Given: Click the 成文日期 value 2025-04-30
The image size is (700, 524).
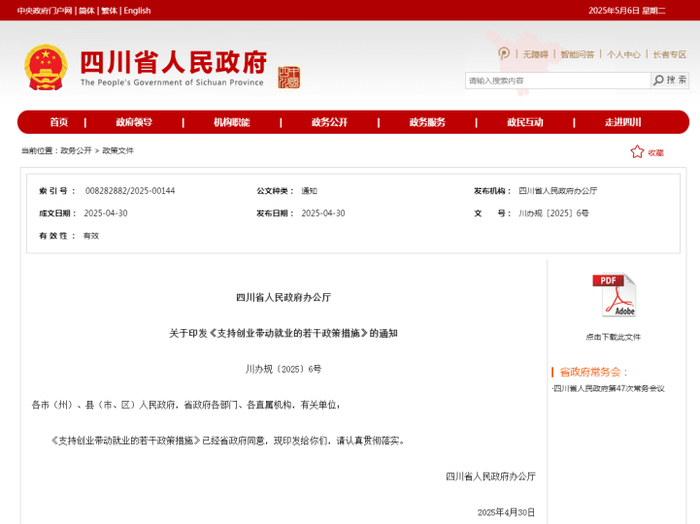Looking at the screenshot, I should click(x=106, y=213).
